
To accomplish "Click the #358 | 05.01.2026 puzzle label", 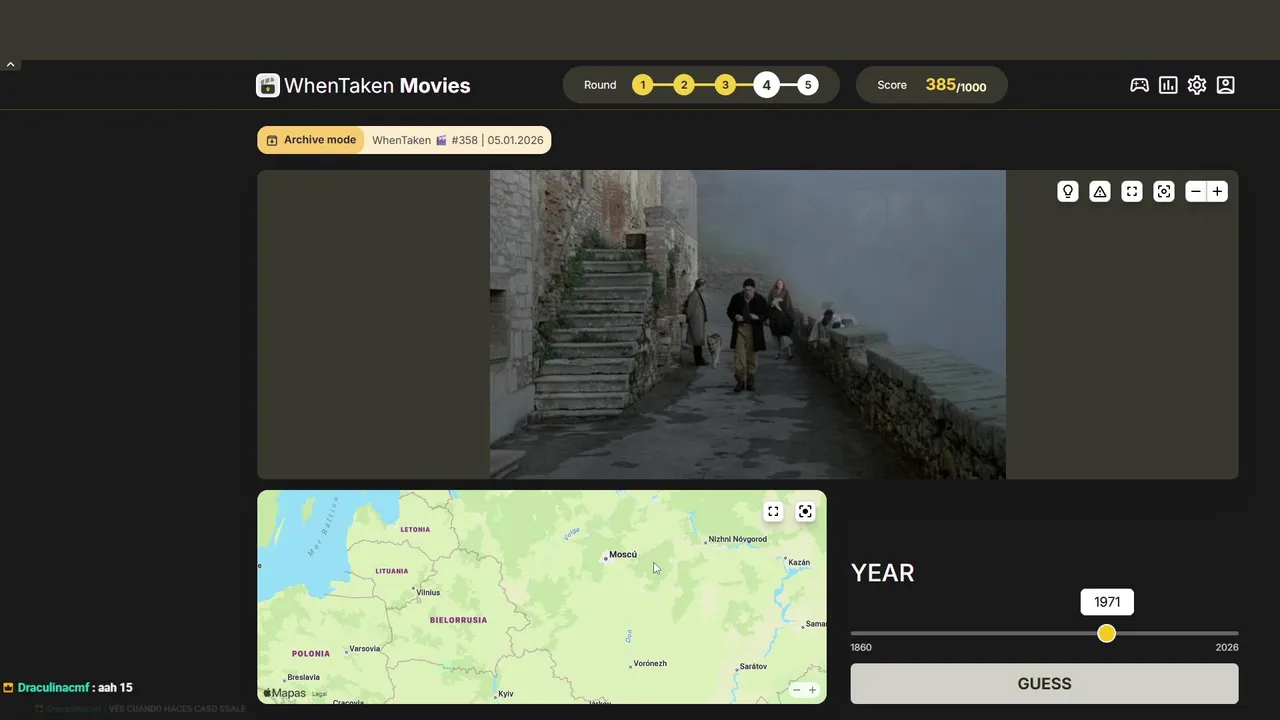I will coord(497,140).
